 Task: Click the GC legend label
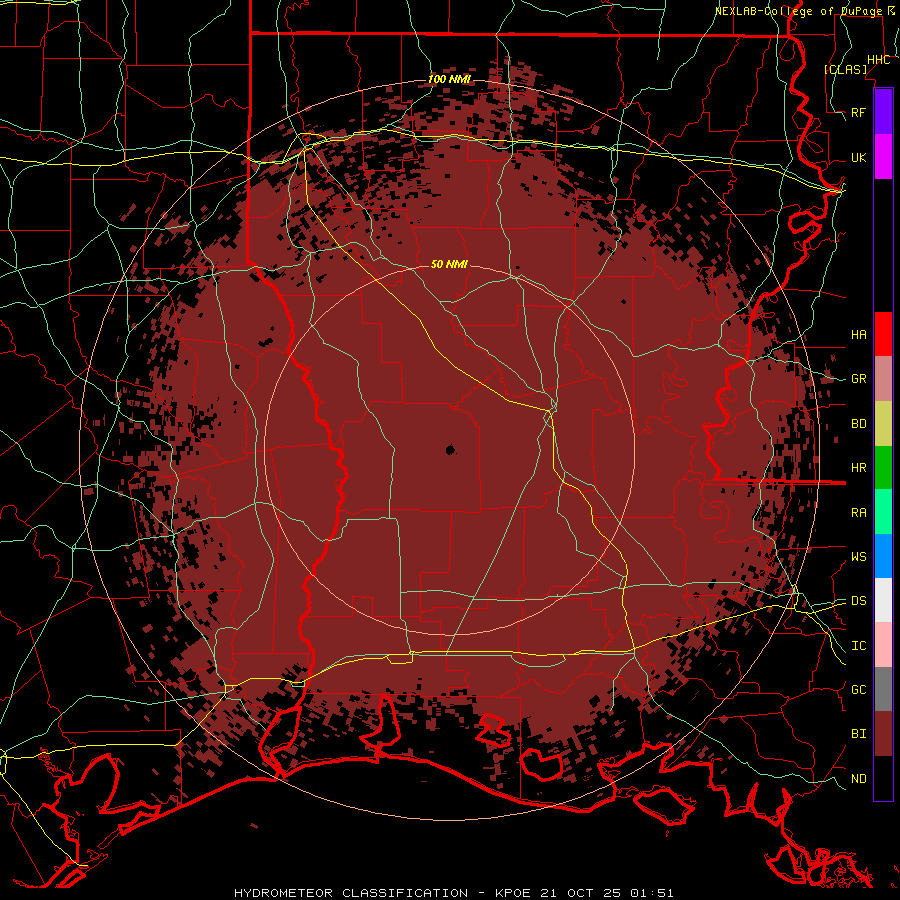point(858,690)
